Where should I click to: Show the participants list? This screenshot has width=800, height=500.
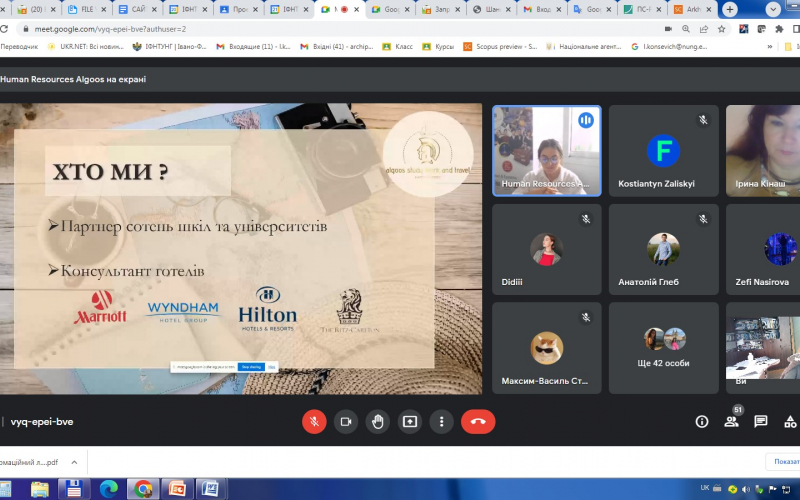[x=731, y=421]
